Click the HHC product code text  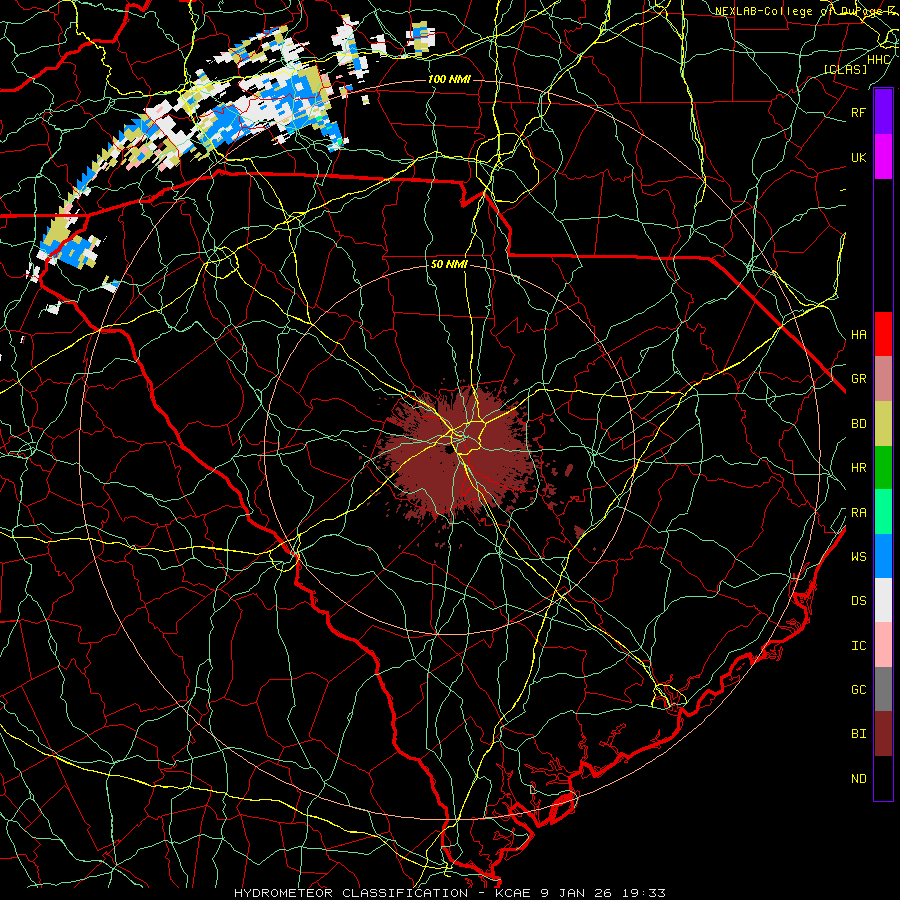point(878,60)
